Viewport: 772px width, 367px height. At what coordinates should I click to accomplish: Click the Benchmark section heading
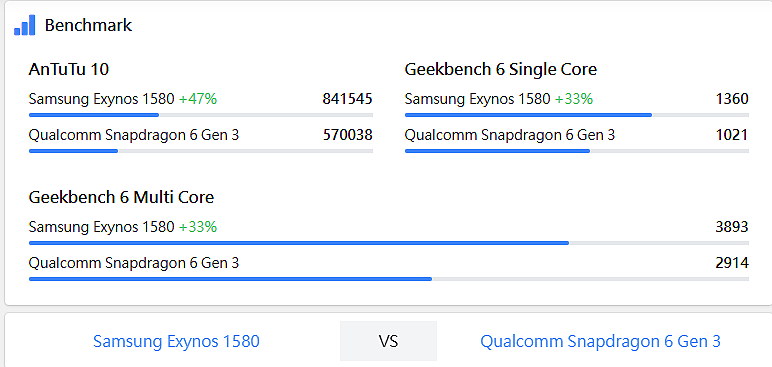[x=88, y=25]
